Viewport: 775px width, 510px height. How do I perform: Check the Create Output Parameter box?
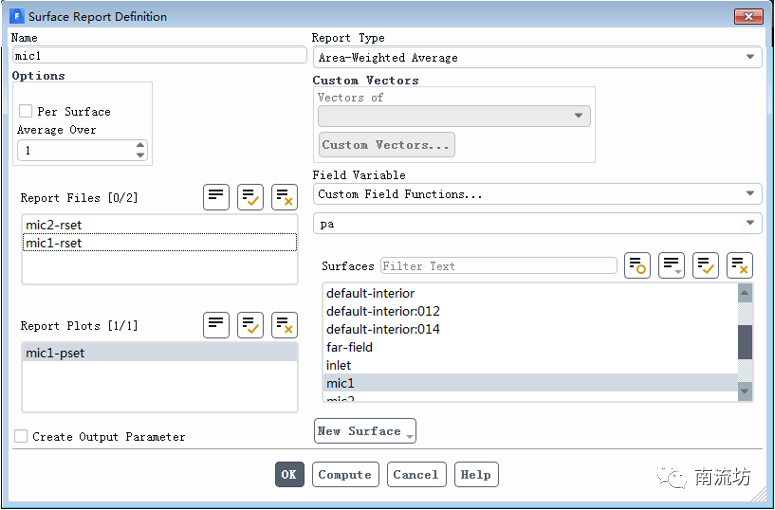coord(22,437)
